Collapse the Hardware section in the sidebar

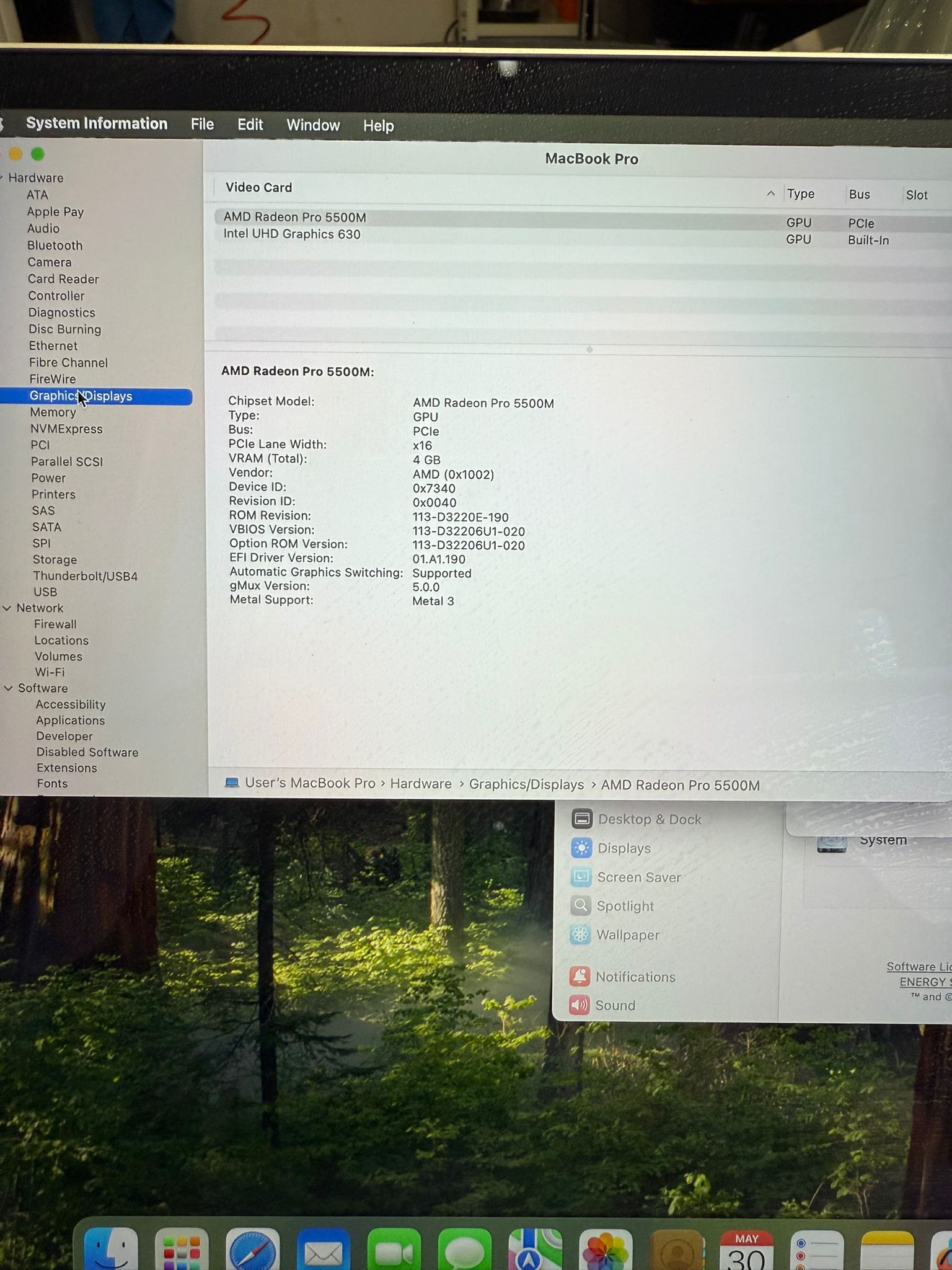click(x=2, y=178)
